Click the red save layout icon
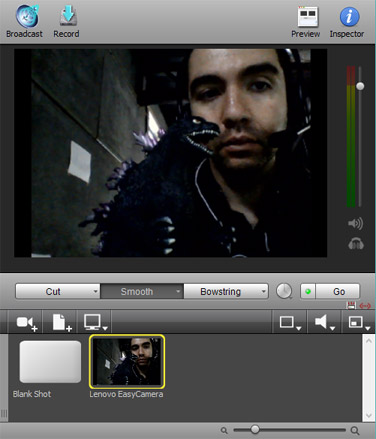 [x=351, y=305]
